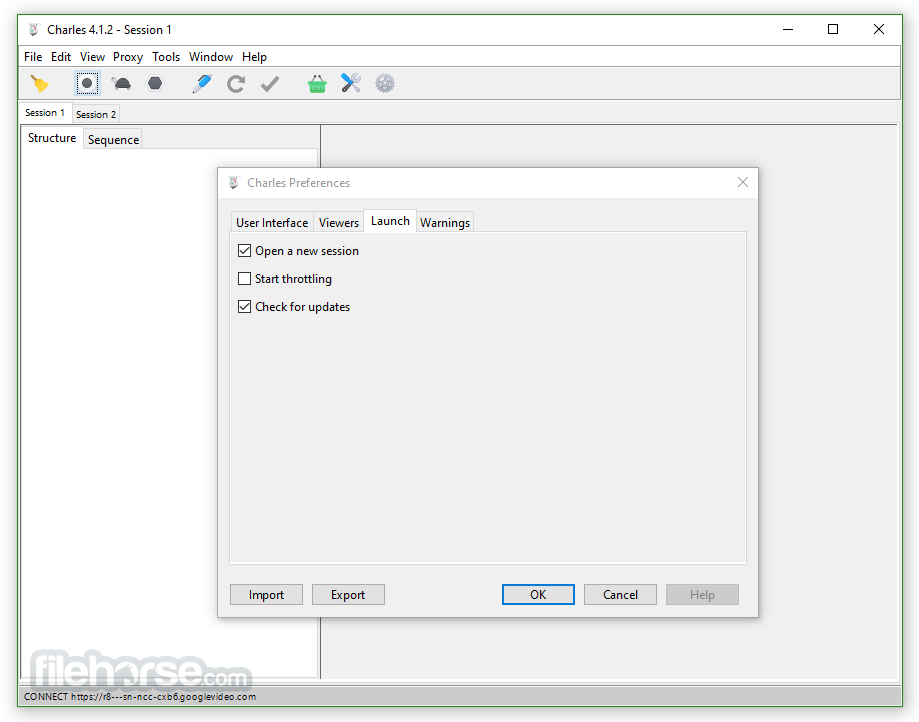This screenshot has height=722, width=919.
Task: Open purchase via the green basket icon
Action: tap(317, 84)
